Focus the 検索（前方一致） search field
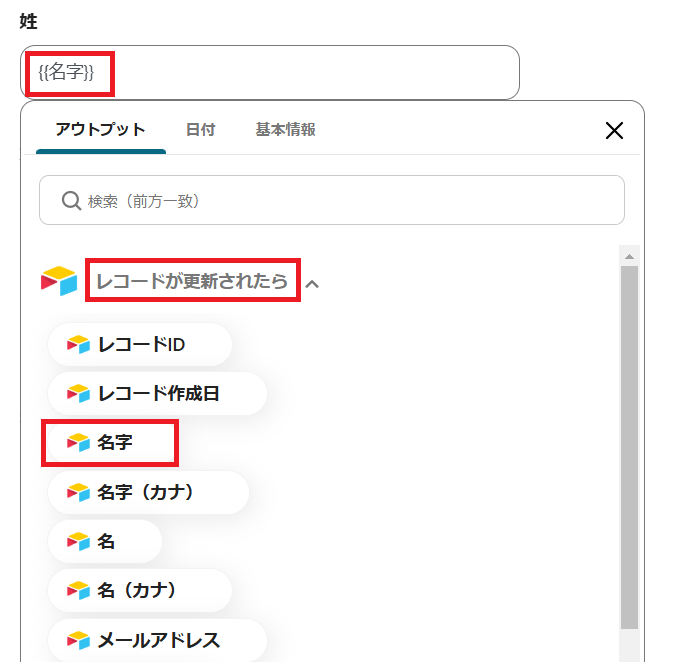The image size is (673, 662). pyautogui.click(x=340, y=201)
